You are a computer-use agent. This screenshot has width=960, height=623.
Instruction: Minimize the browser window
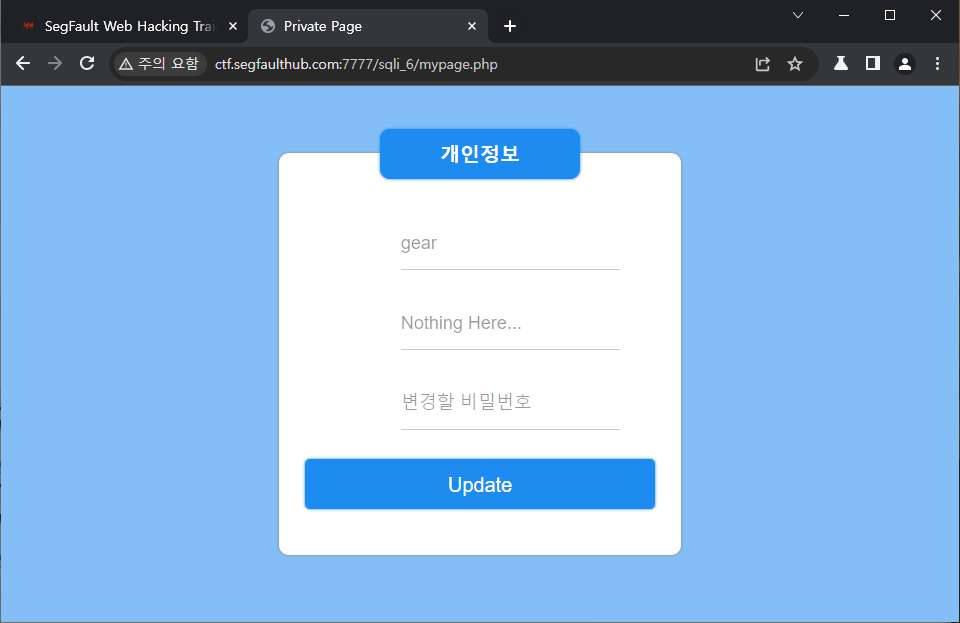[x=844, y=15]
